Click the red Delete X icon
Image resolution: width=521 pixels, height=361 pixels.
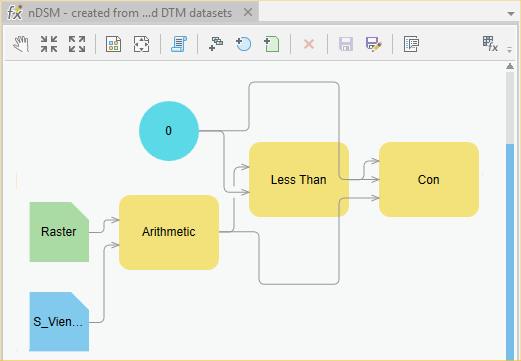[309, 44]
